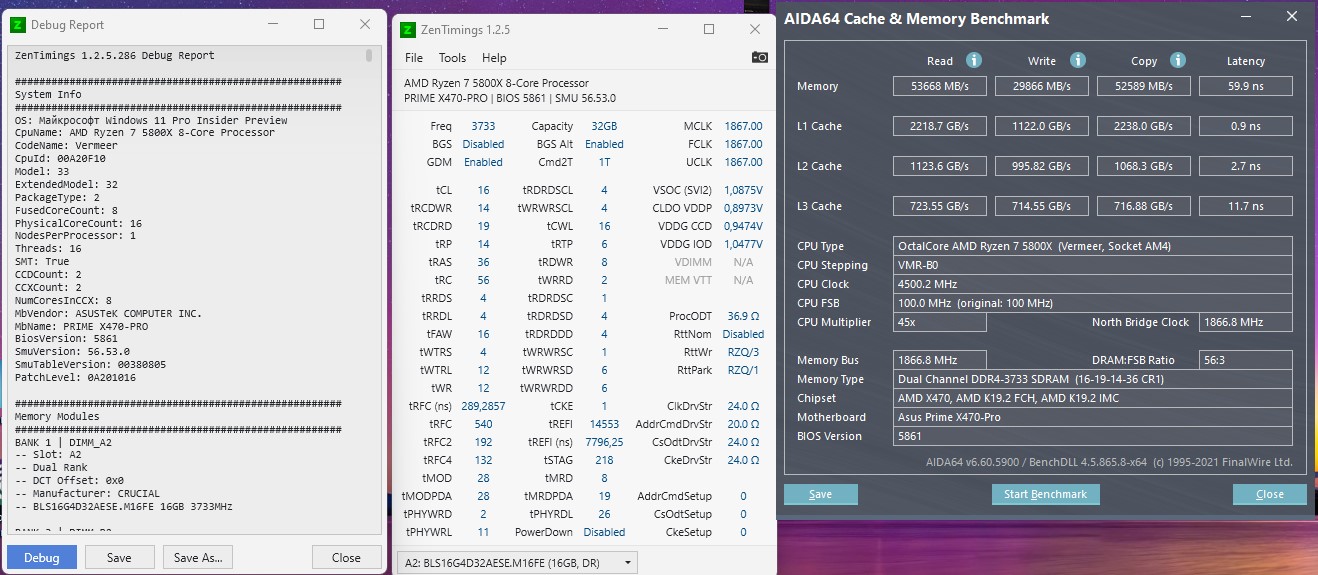Click the Cmd2T value 1T
Image resolution: width=1318 pixels, height=575 pixels.
(604, 162)
